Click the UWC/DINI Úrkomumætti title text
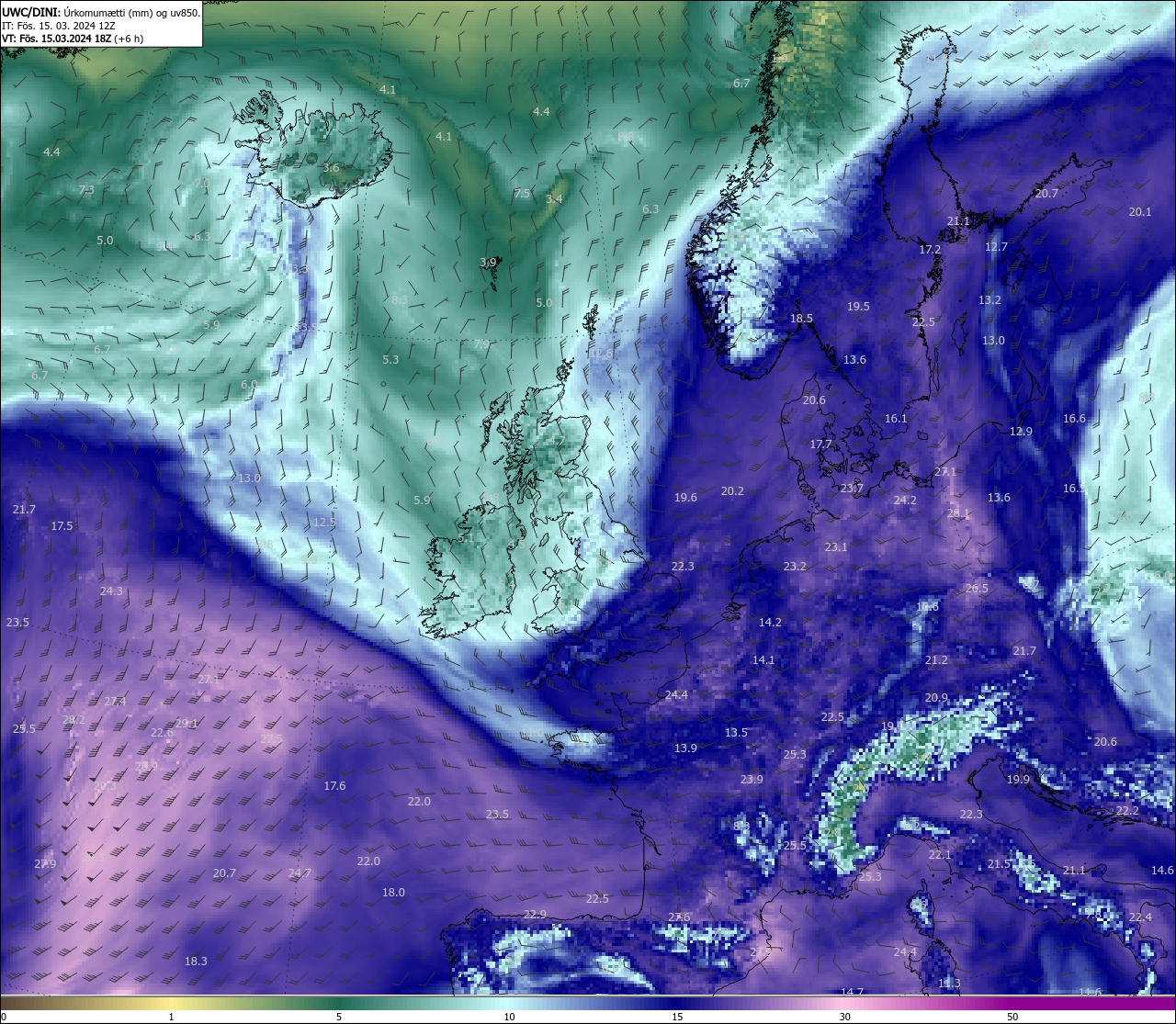1176x1024 pixels. click(101, 13)
